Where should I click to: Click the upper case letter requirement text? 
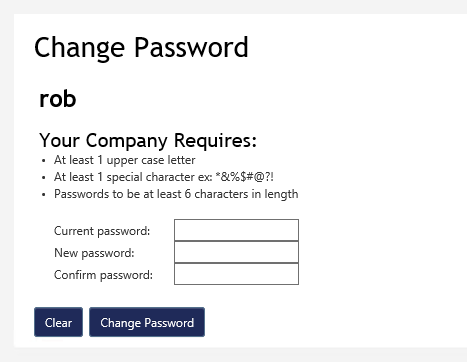click(125, 160)
